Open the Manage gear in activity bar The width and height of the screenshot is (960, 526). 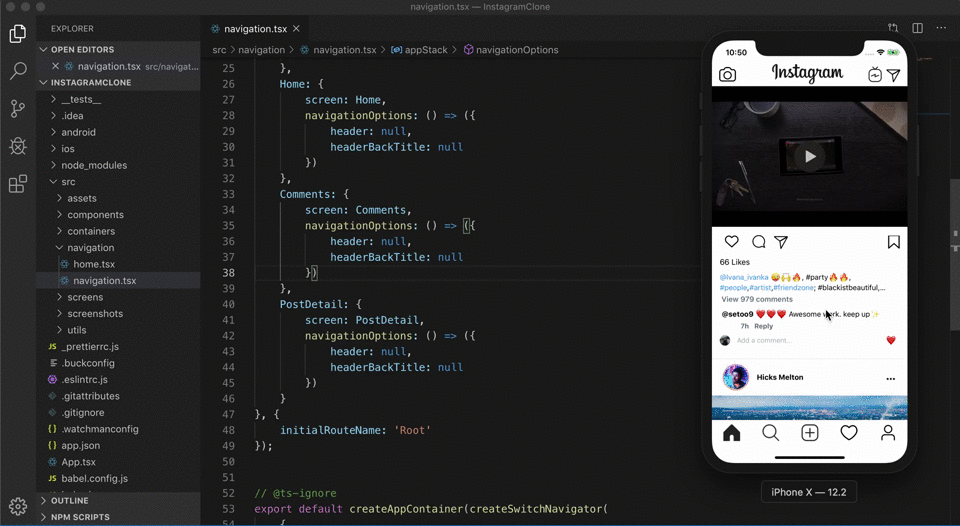coord(18,506)
